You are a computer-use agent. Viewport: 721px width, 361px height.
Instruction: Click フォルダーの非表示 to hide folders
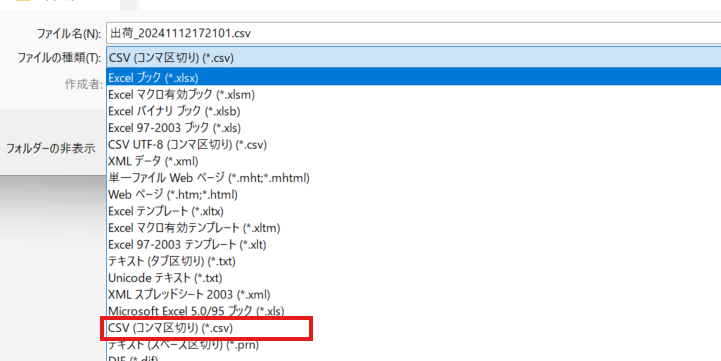click(x=51, y=149)
